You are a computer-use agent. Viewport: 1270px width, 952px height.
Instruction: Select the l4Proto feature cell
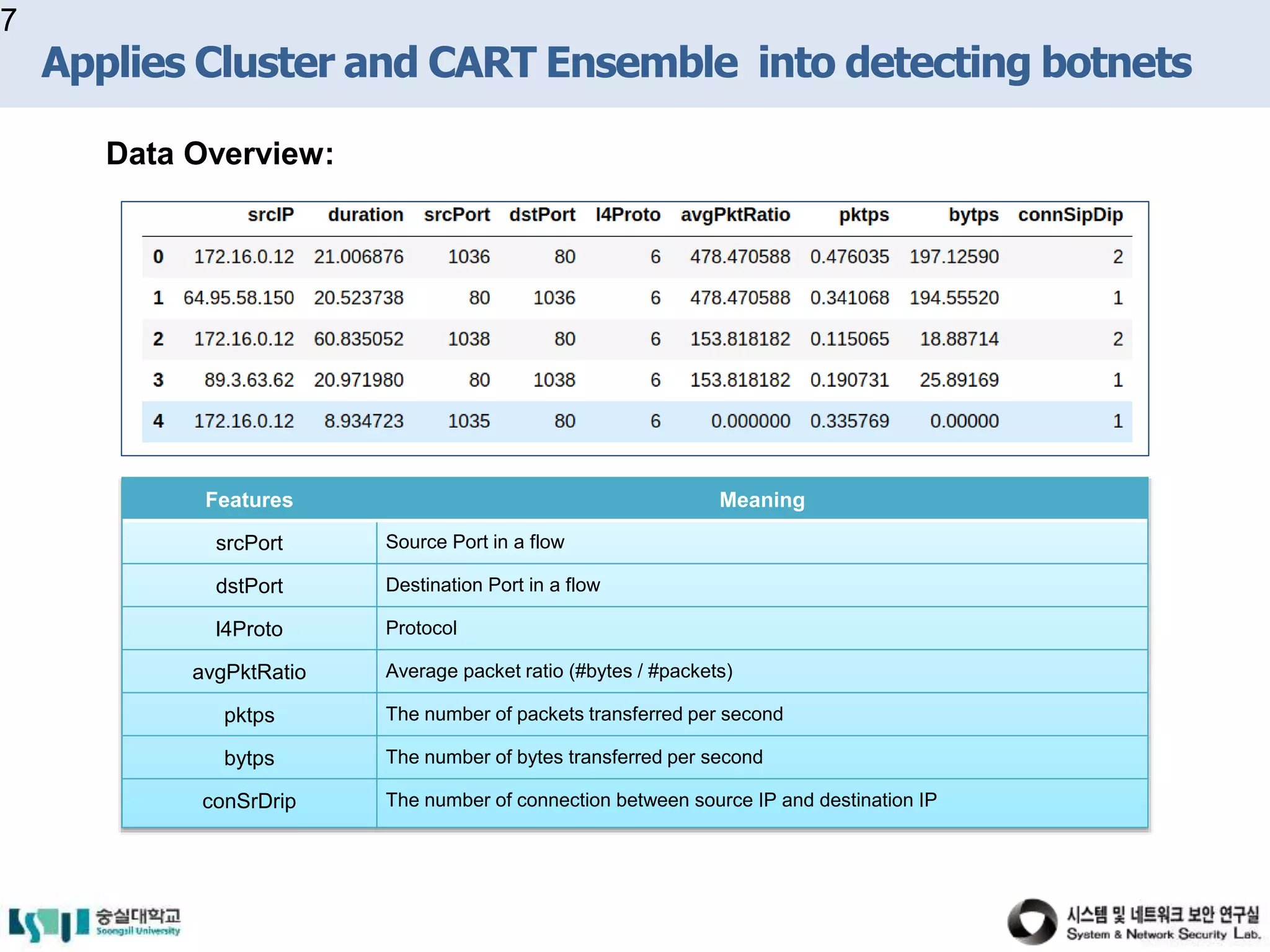coord(249,629)
